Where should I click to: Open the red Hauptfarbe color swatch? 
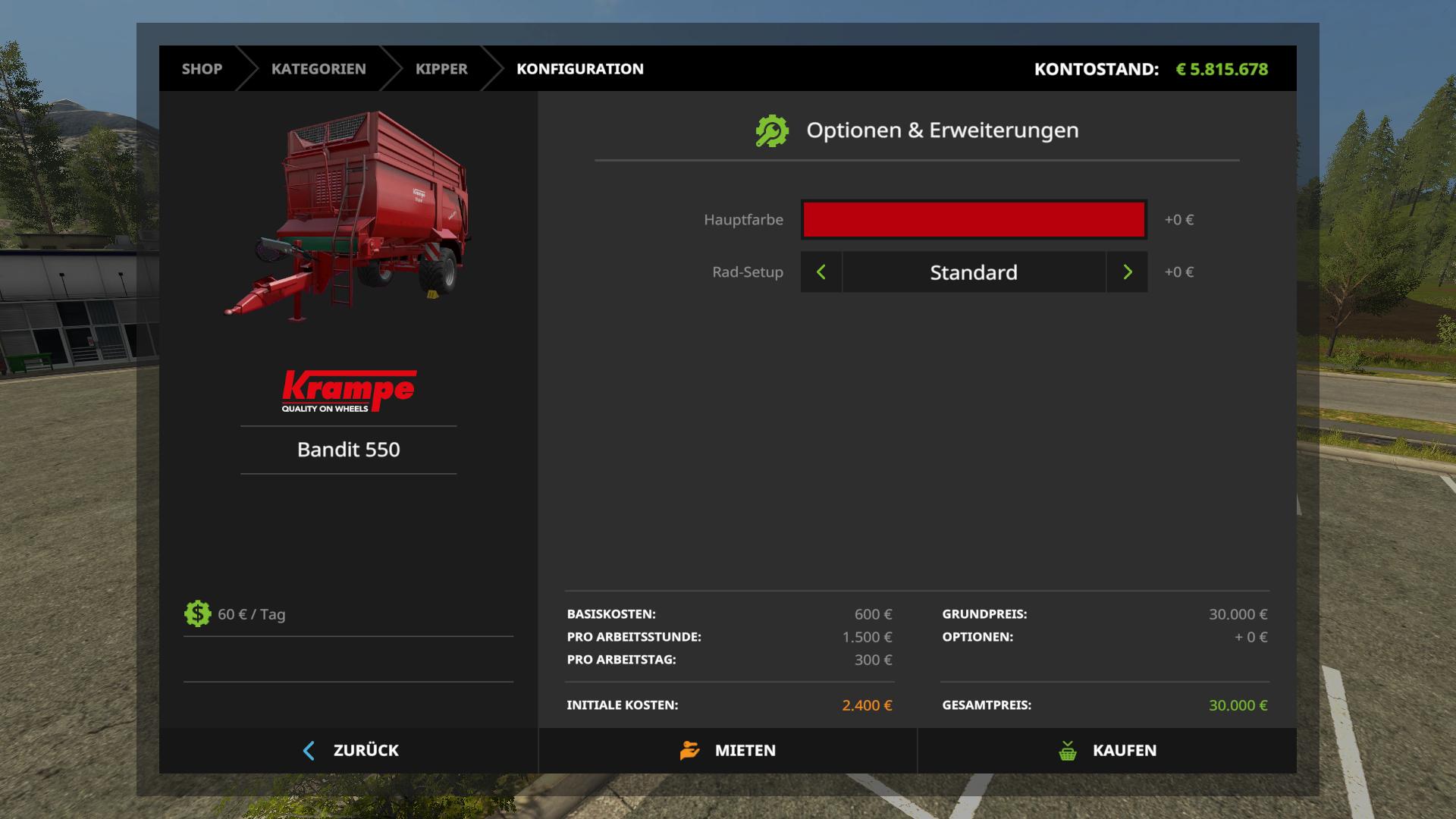[974, 220]
